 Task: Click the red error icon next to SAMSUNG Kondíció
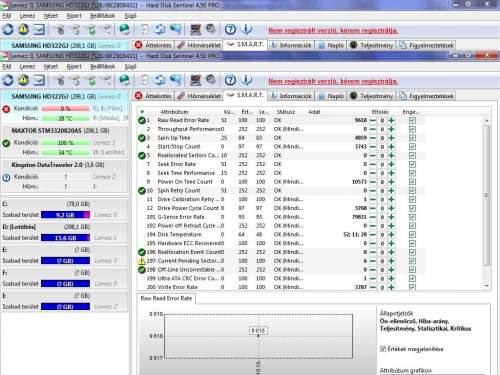[x=6, y=109]
